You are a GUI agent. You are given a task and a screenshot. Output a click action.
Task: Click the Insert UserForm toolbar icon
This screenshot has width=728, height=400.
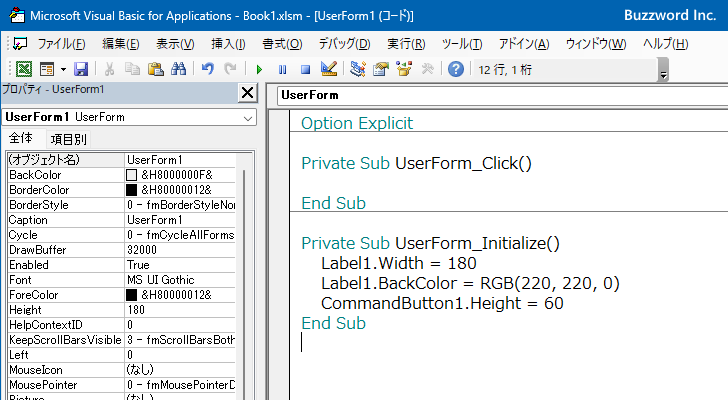click(47, 69)
